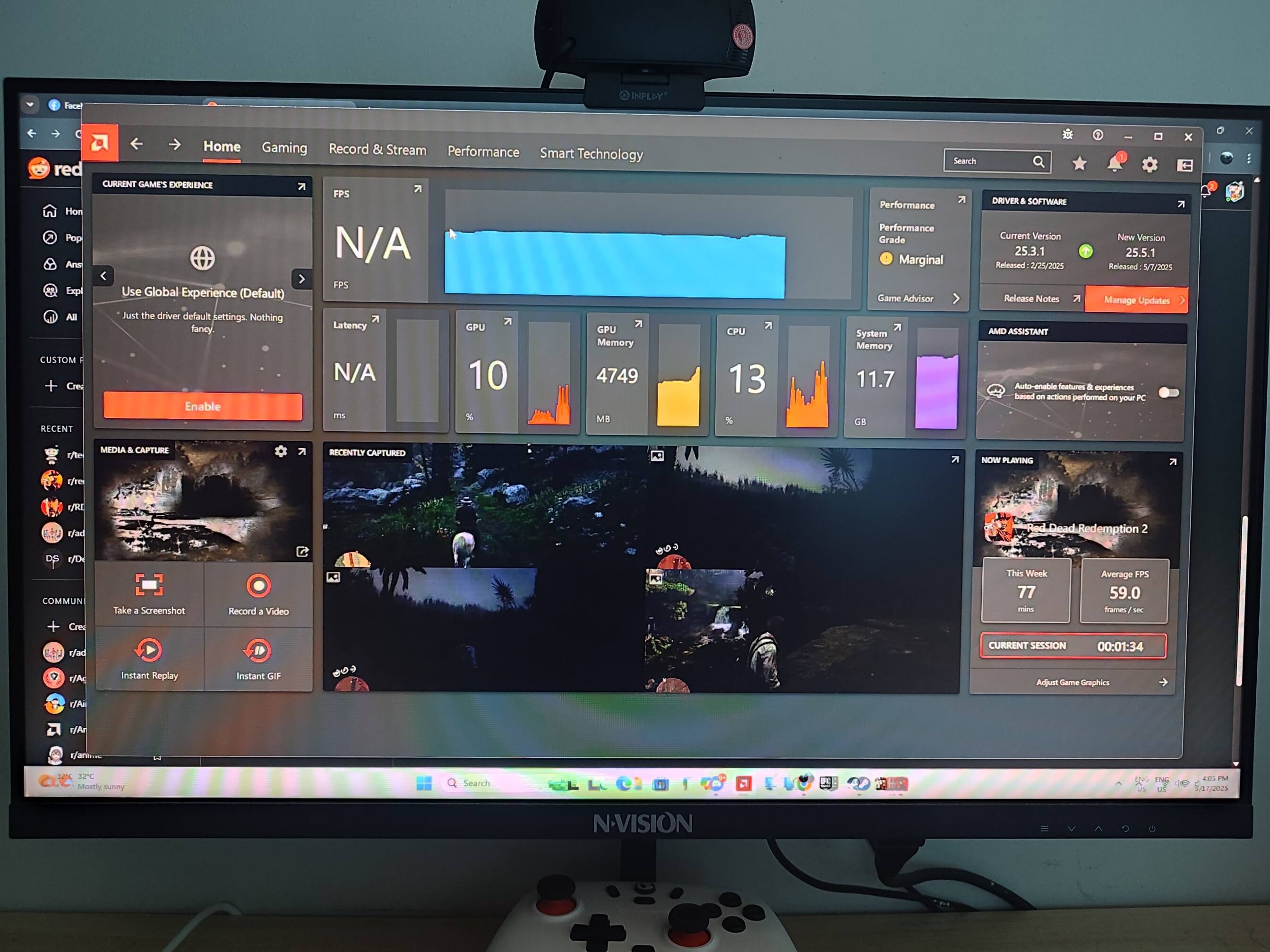Image resolution: width=1270 pixels, height=952 pixels.
Task: Open Game Advisor chevron
Action: [x=956, y=299]
